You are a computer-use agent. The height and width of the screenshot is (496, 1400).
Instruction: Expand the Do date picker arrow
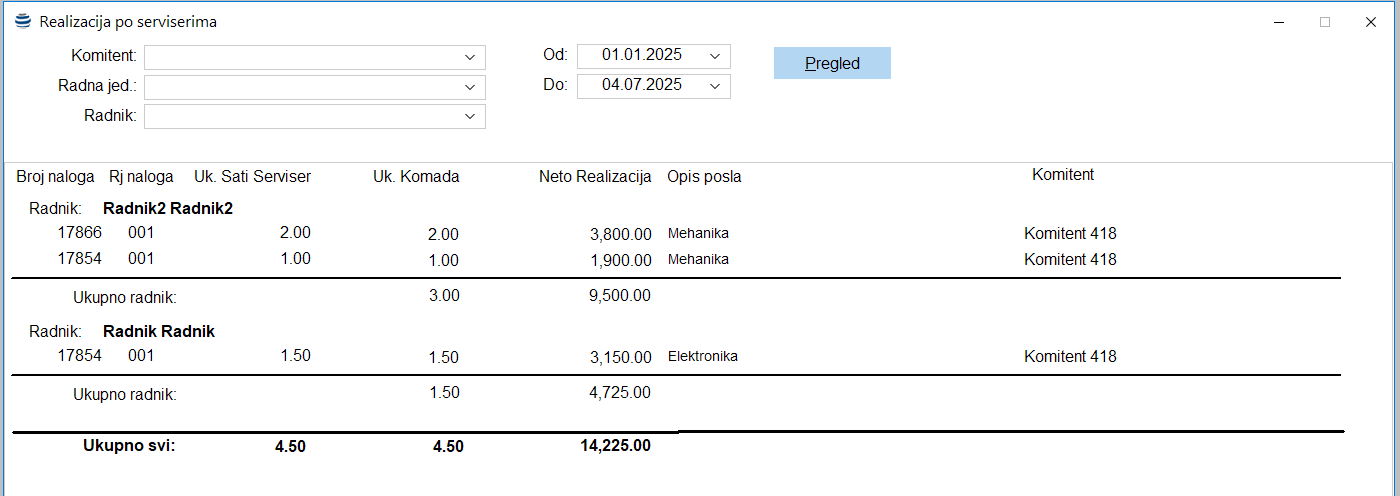click(715, 86)
